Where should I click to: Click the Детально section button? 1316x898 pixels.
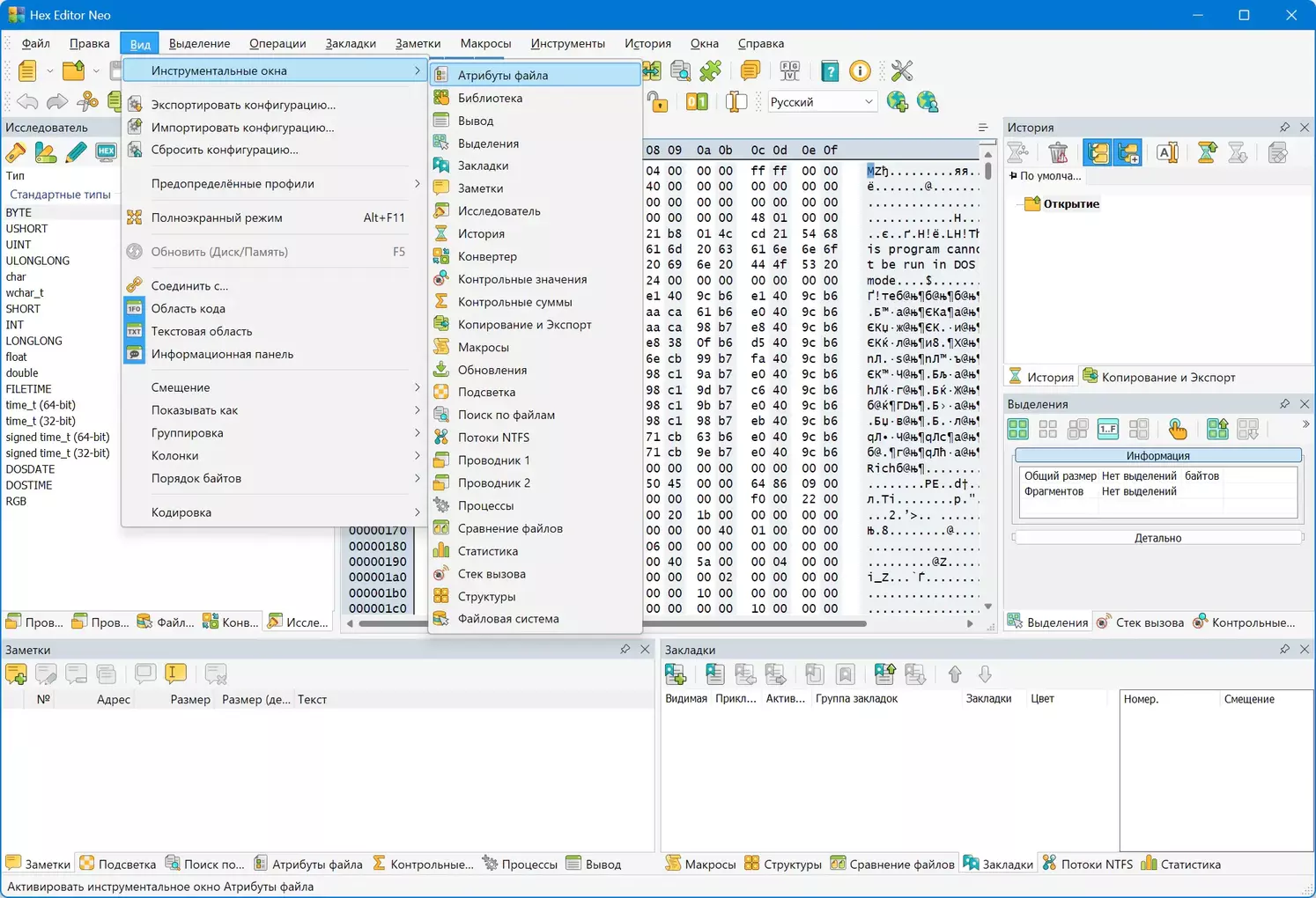[1157, 538]
